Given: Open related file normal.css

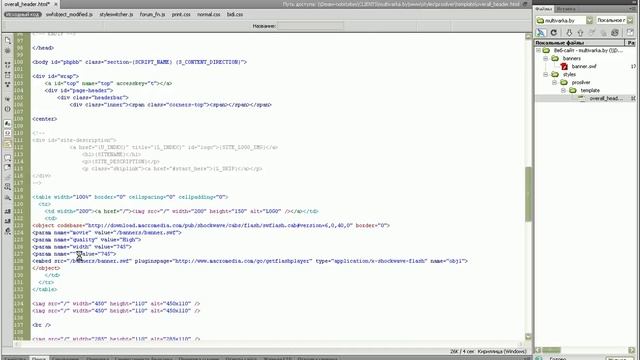Looking at the screenshot, I should click(x=209, y=14).
